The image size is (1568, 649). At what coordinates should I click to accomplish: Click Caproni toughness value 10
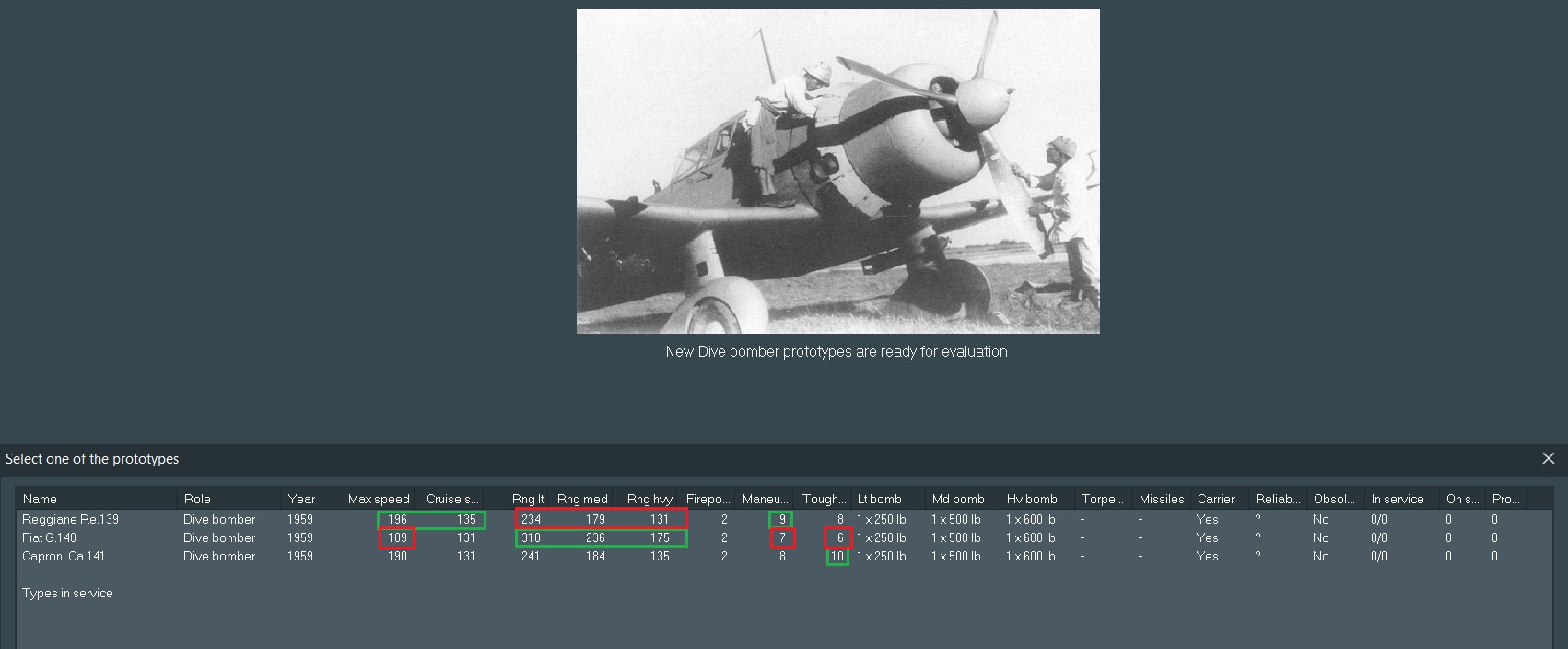coord(837,556)
